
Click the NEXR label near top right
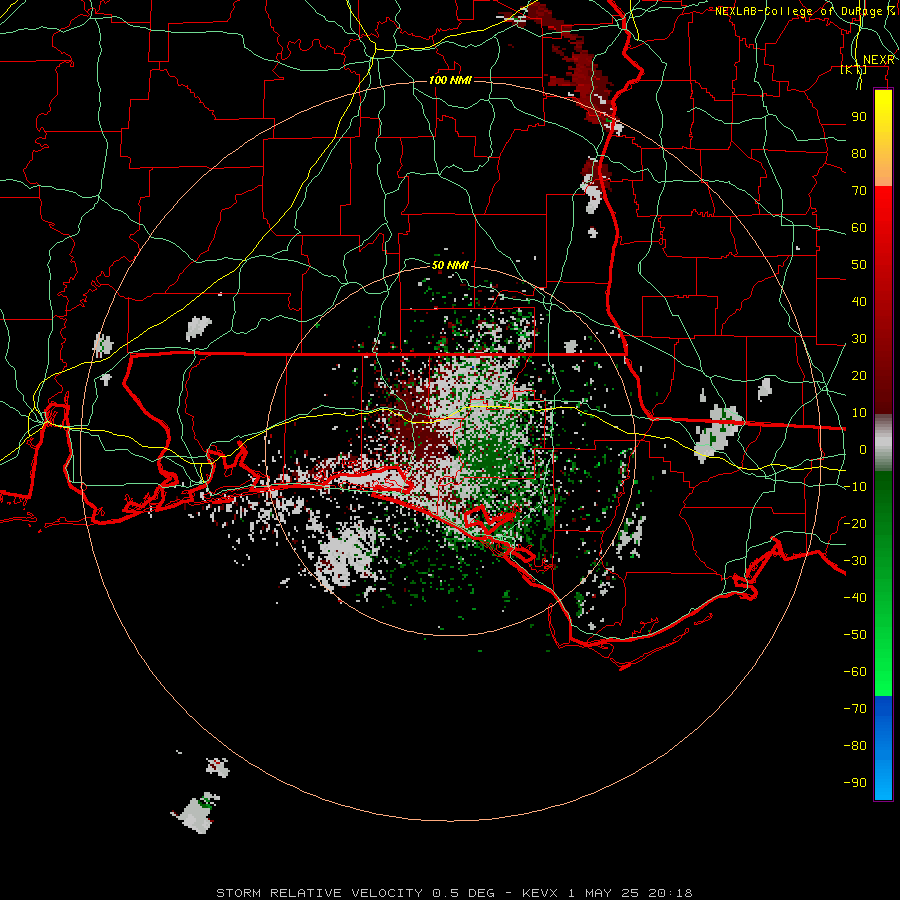879,60
